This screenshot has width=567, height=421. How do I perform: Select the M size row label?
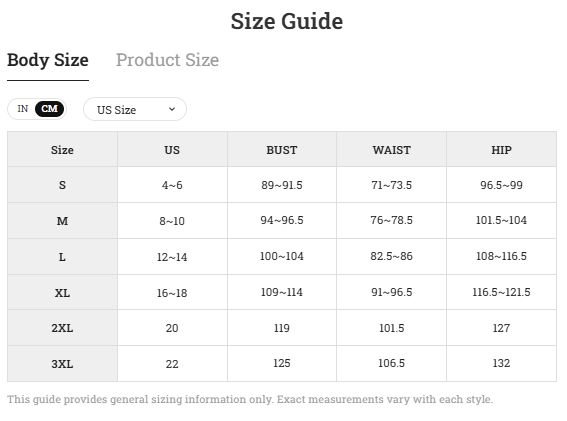(x=62, y=221)
